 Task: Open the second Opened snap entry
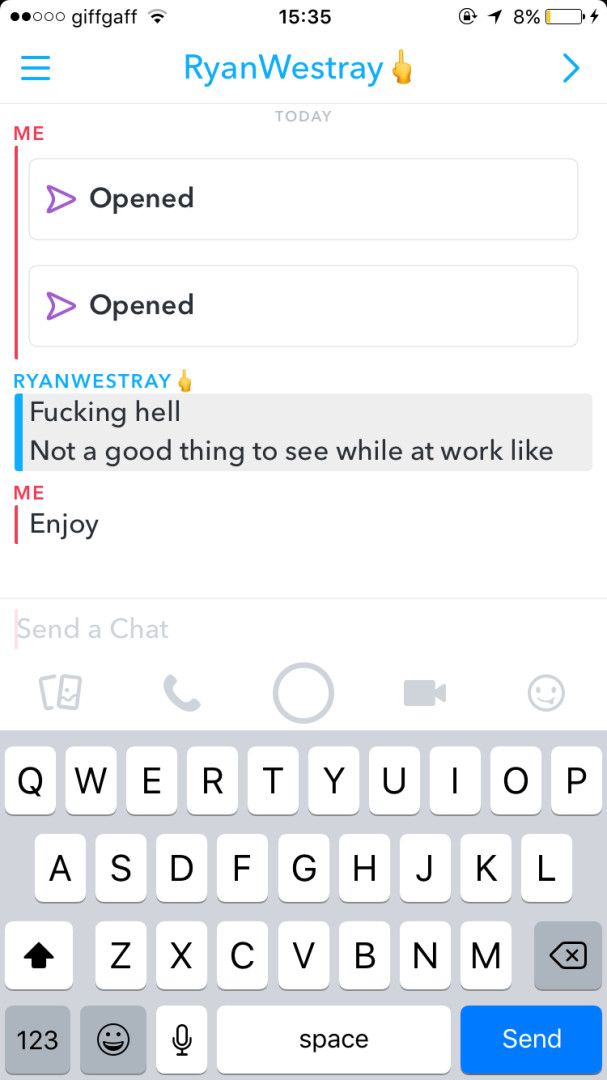click(x=303, y=306)
